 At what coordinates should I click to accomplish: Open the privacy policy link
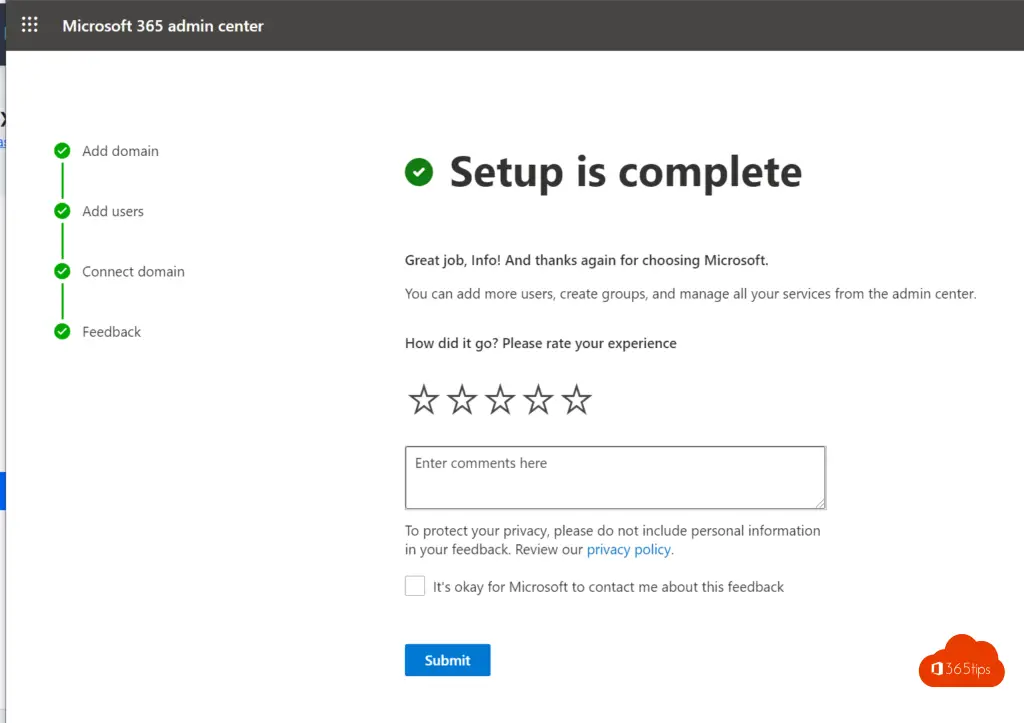click(x=629, y=550)
